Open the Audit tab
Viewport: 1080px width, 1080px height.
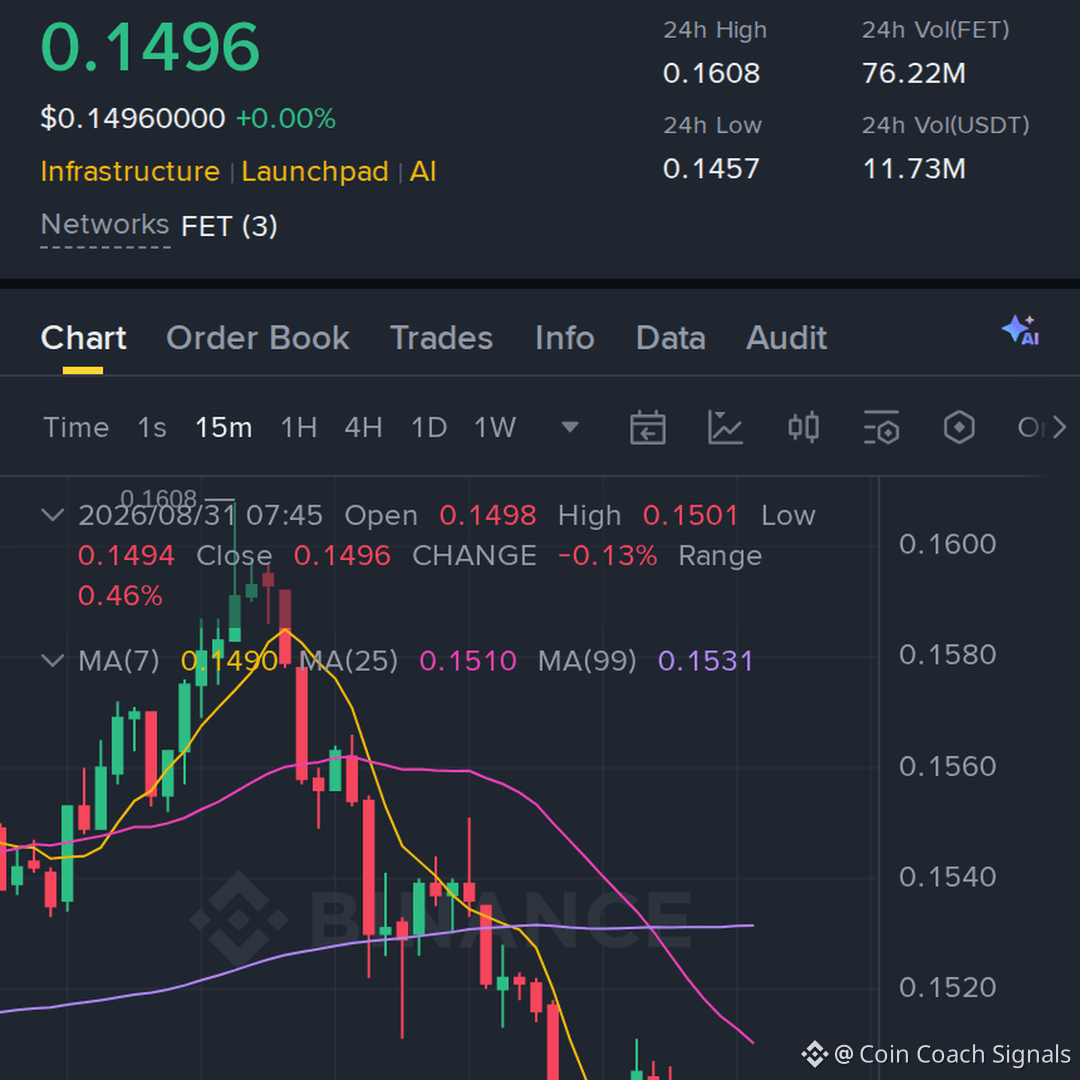pos(787,338)
